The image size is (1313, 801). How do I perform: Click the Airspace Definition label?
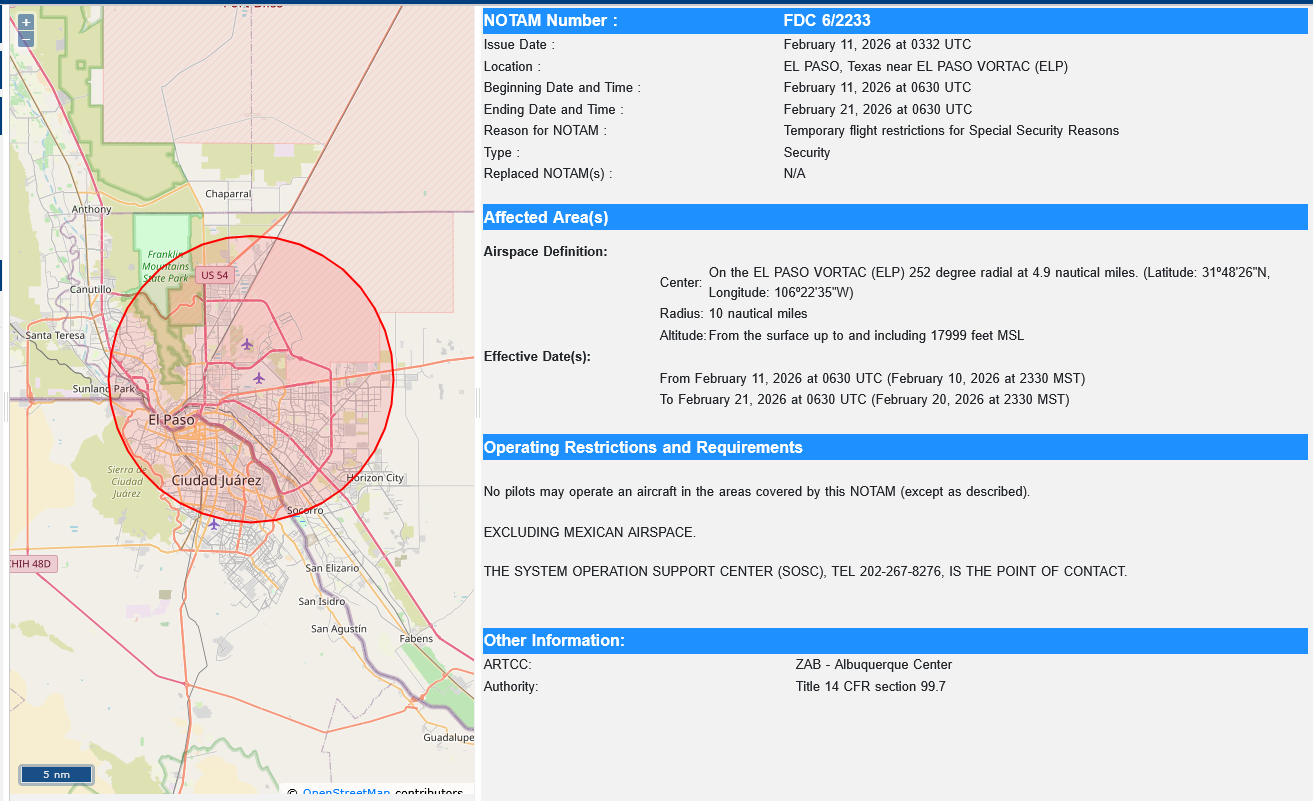pos(545,252)
